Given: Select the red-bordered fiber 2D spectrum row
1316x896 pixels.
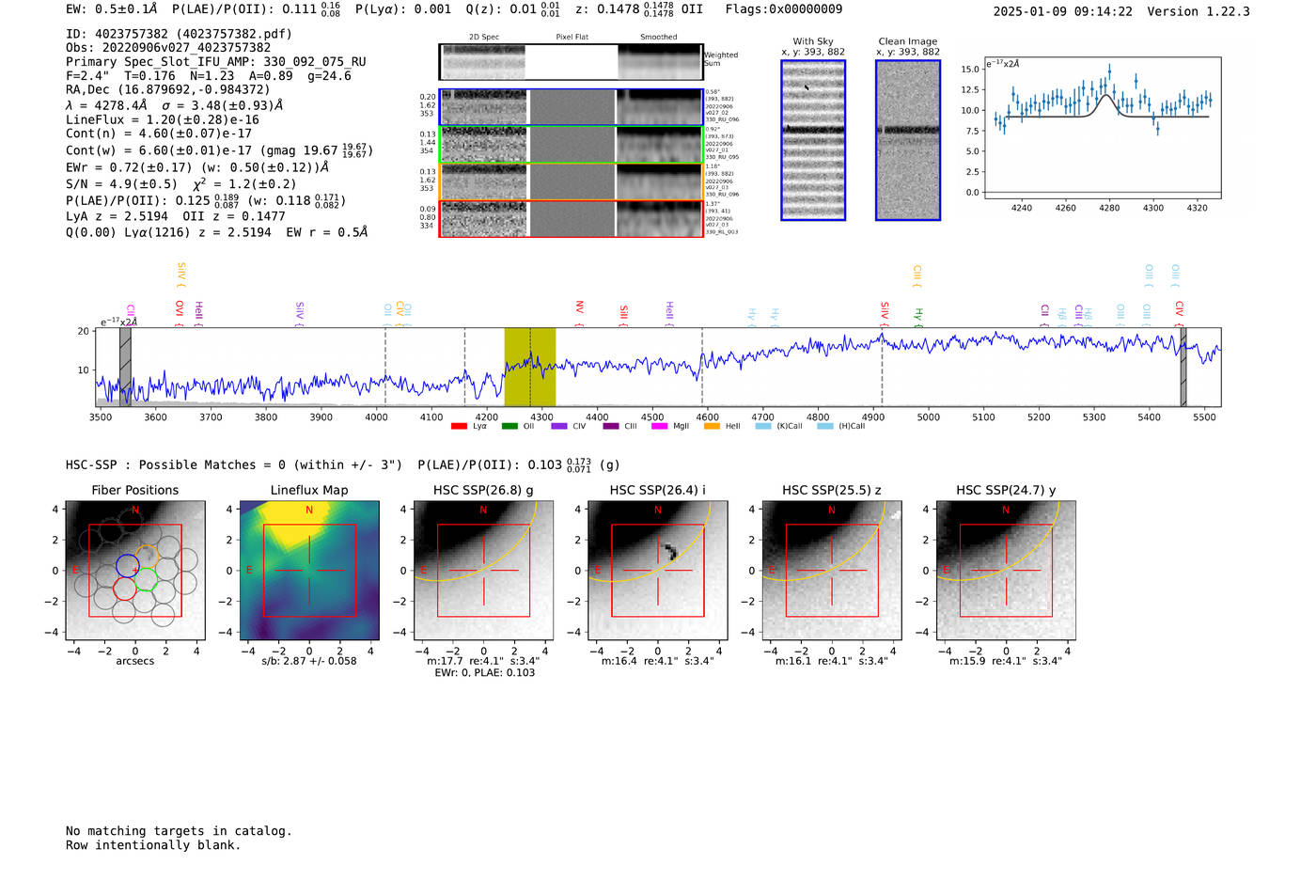Looking at the screenshot, I should [571, 218].
